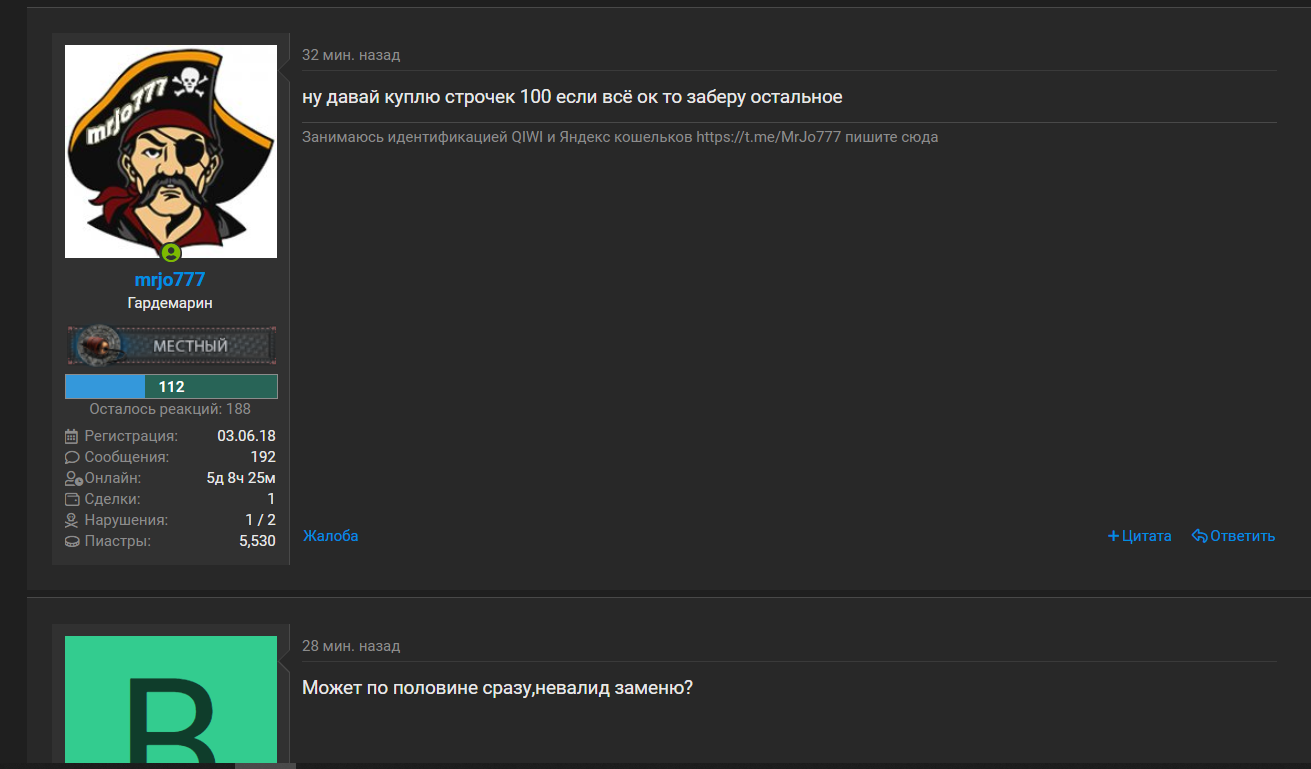
Task: Click the calendar icon beside Регистрация
Action: click(x=71, y=436)
